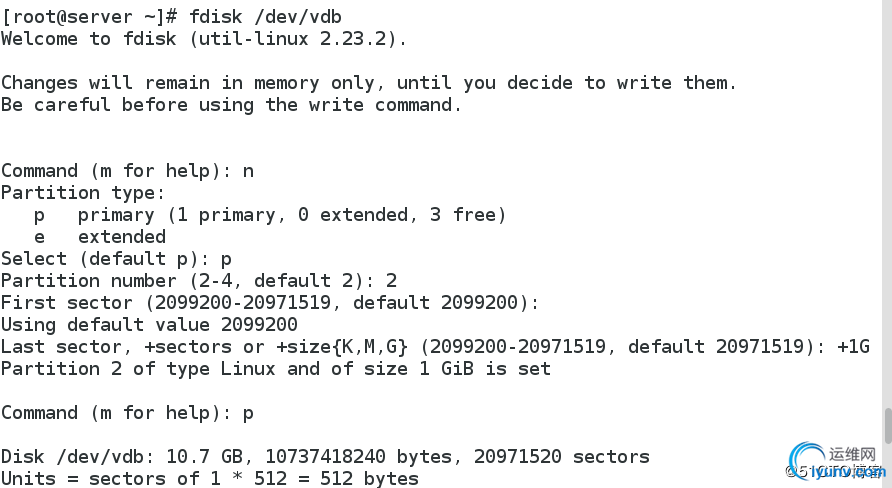Click the first 'Command (m for help): n' line
The width and height of the screenshot is (892, 488).
click(x=127, y=171)
